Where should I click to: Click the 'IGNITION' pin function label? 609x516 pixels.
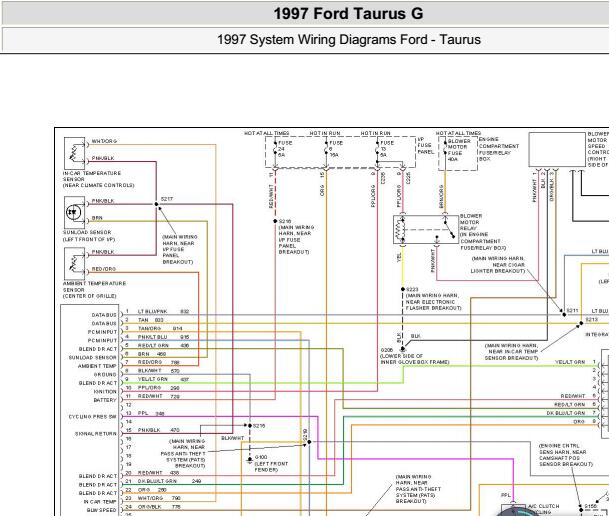tap(105, 392)
